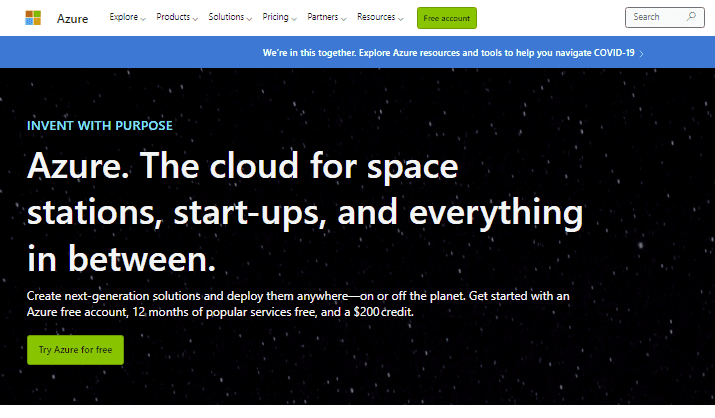Open the Pricing menu
The height and width of the screenshot is (418, 715).
pos(280,17)
